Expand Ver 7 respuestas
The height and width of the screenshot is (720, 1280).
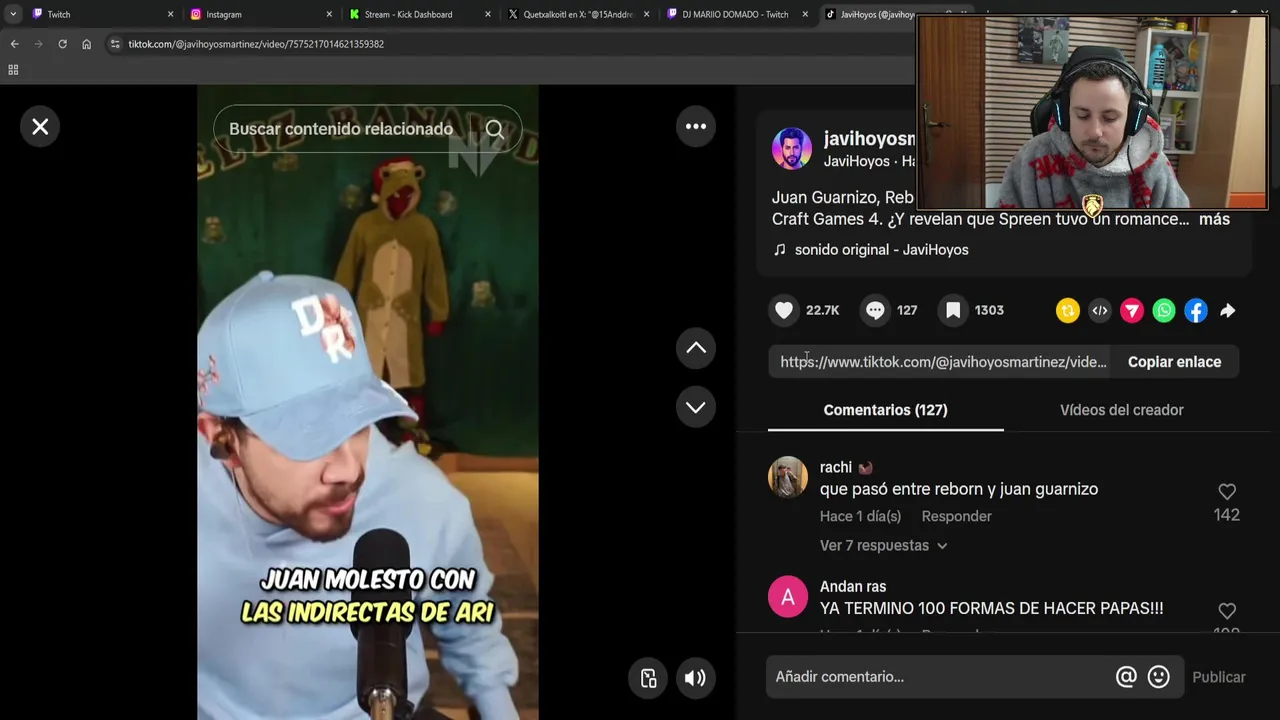tap(883, 545)
